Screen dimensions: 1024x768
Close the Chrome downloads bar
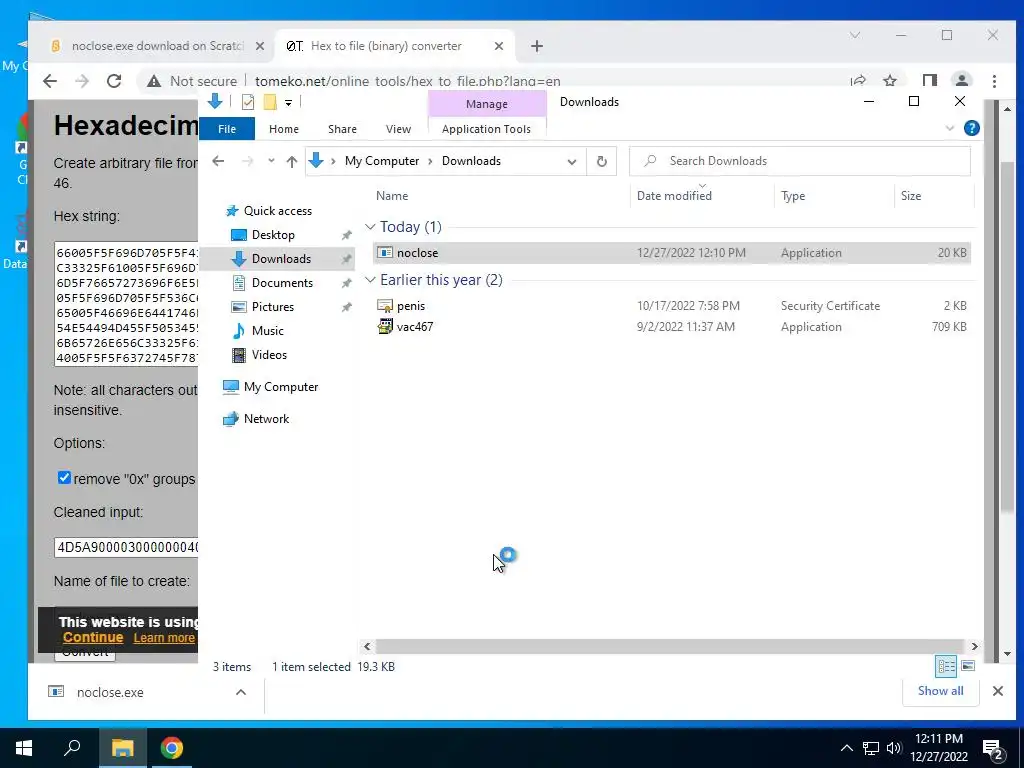pos(997,691)
